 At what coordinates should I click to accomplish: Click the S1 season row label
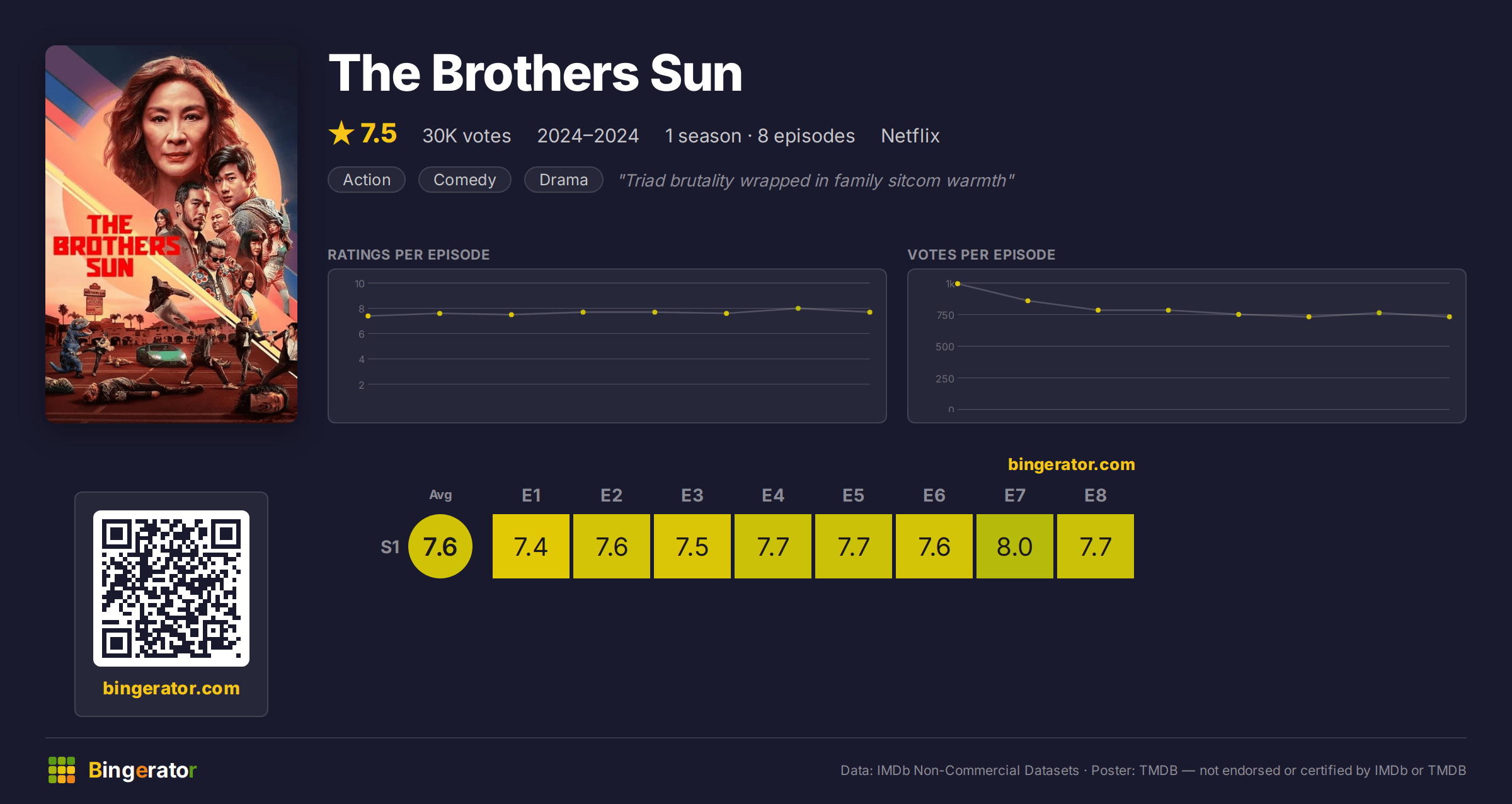tap(390, 547)
